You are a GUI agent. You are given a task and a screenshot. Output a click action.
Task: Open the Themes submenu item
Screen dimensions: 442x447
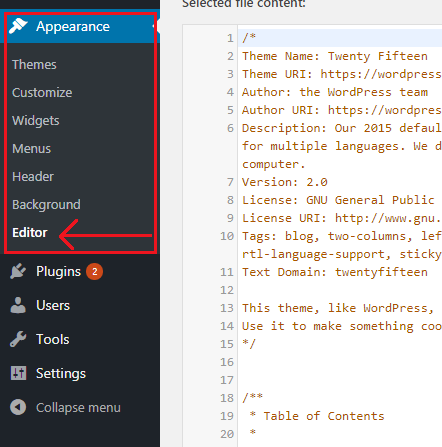pos(34,65)
